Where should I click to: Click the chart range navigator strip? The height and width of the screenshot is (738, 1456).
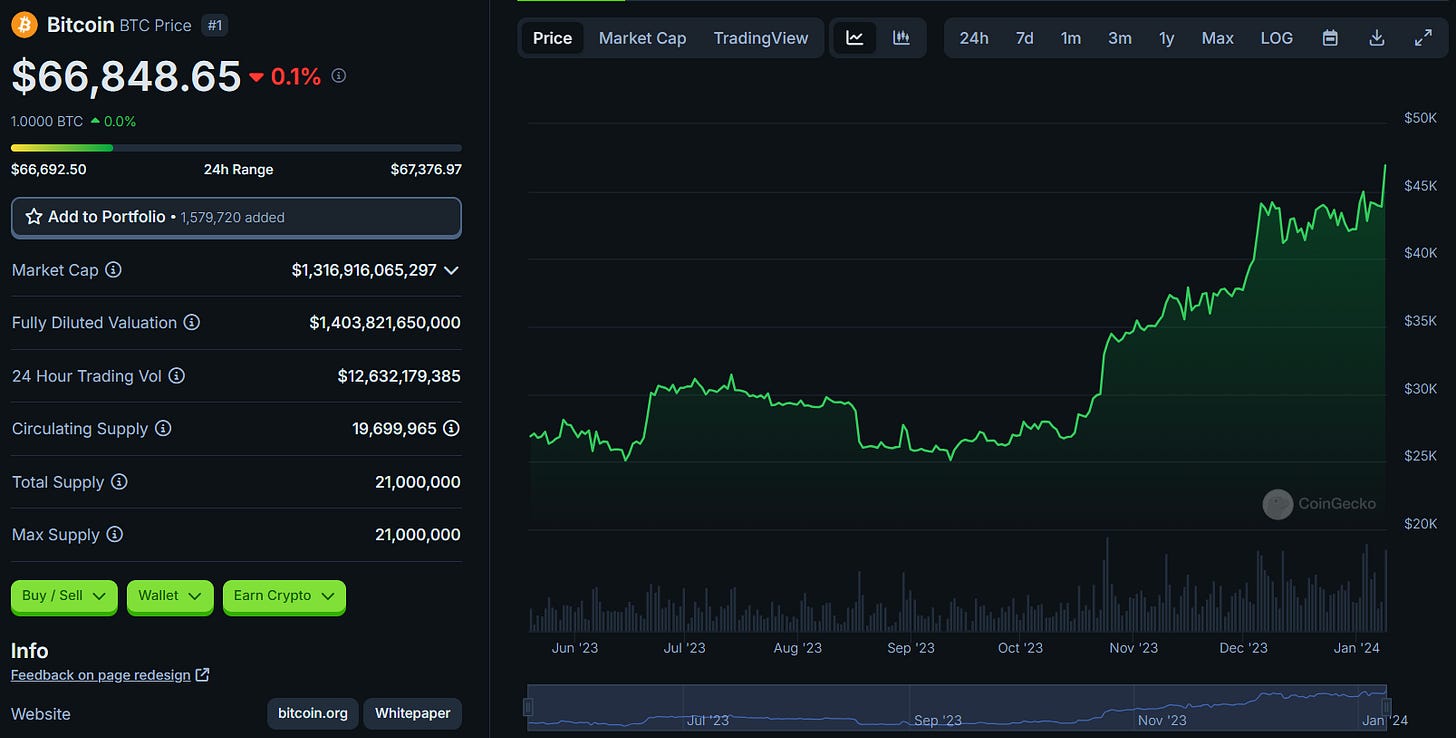click(x=957, y=706)
